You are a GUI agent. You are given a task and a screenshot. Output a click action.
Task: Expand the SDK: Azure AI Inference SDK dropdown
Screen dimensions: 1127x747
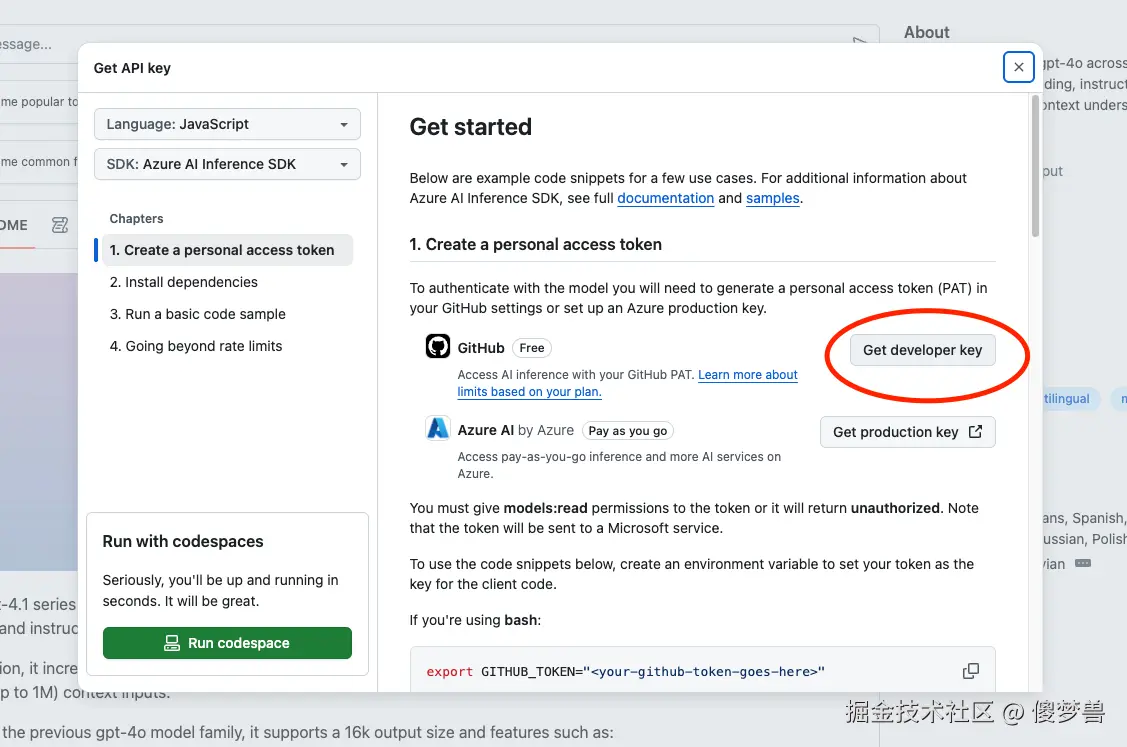click(227, 164)
